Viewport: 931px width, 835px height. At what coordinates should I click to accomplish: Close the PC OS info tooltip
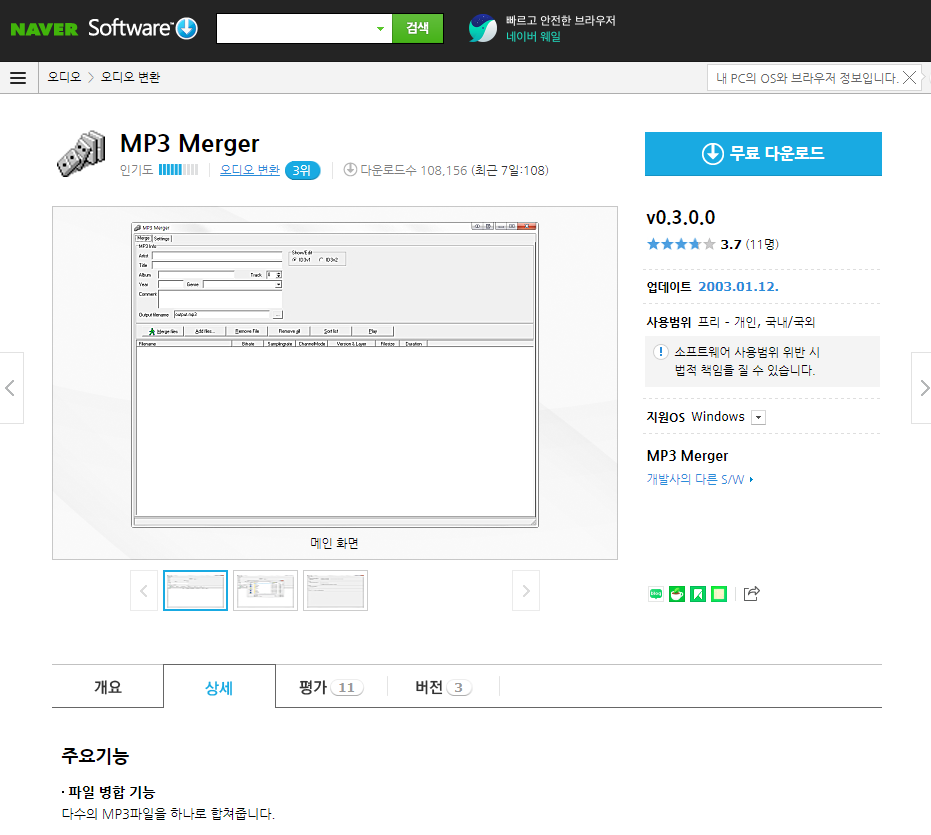[909, 78]
